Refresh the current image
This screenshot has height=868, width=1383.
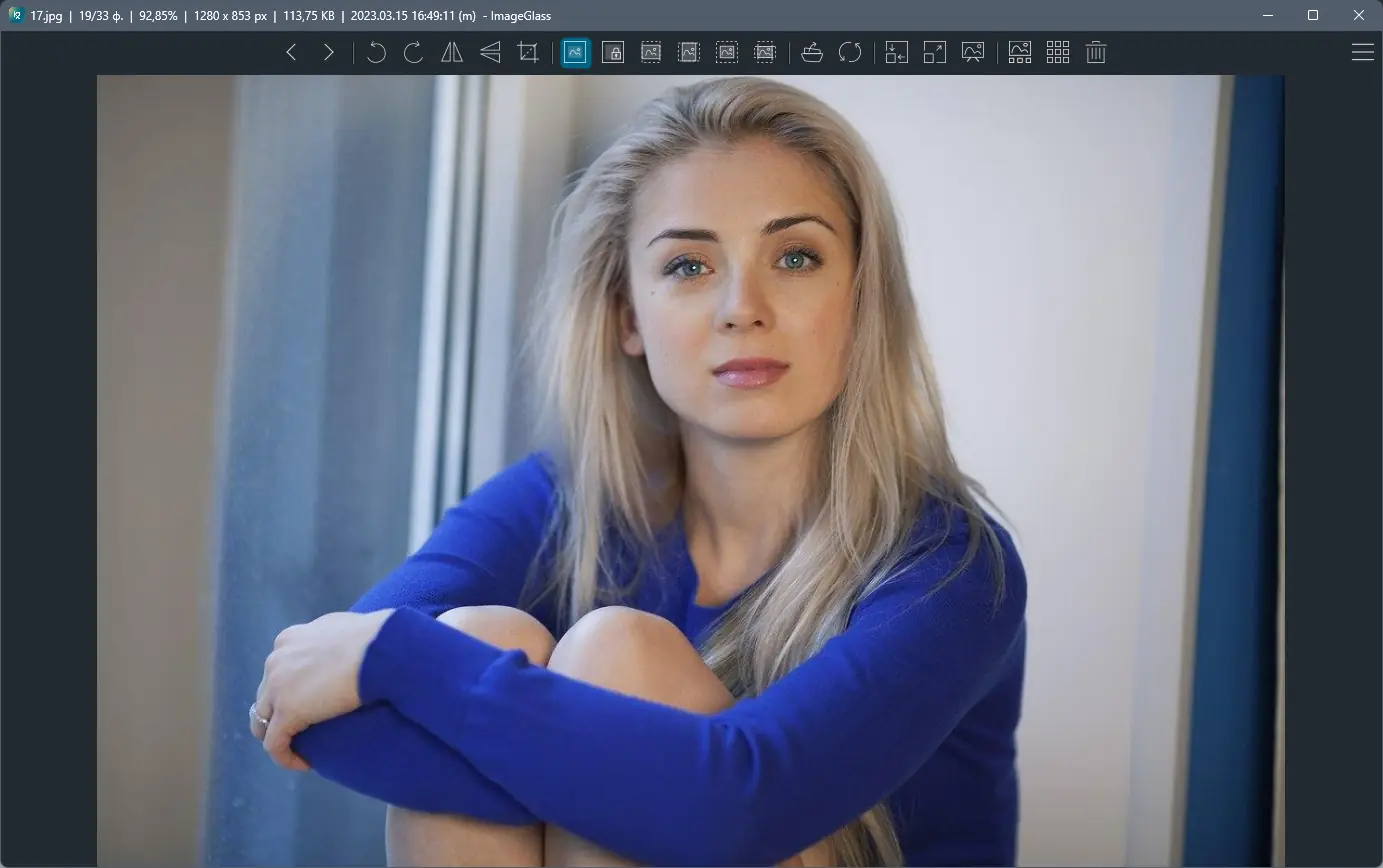point(850,53)
